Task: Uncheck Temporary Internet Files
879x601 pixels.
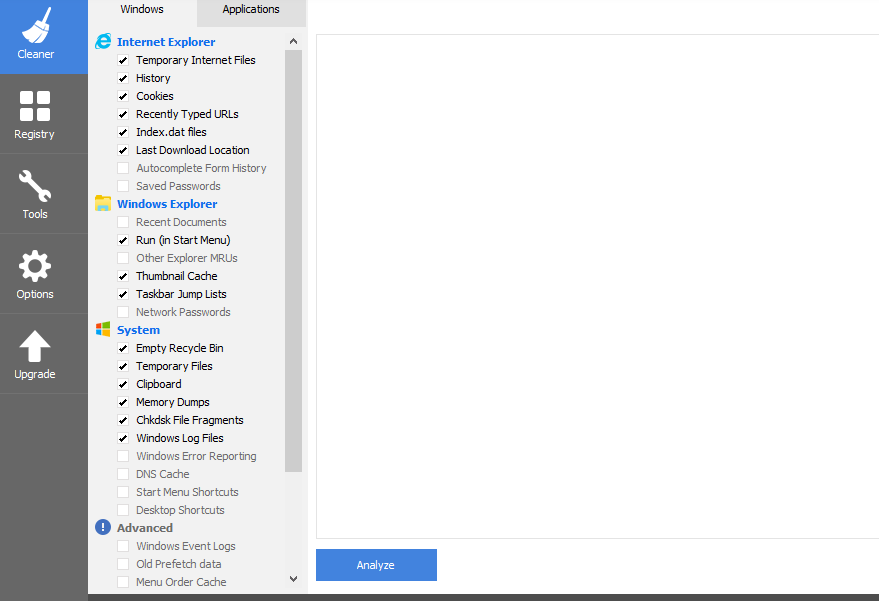Action: (123, 60)
